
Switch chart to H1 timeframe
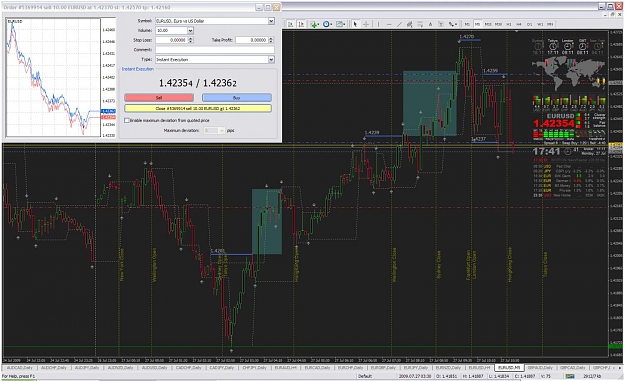point(509,24)
